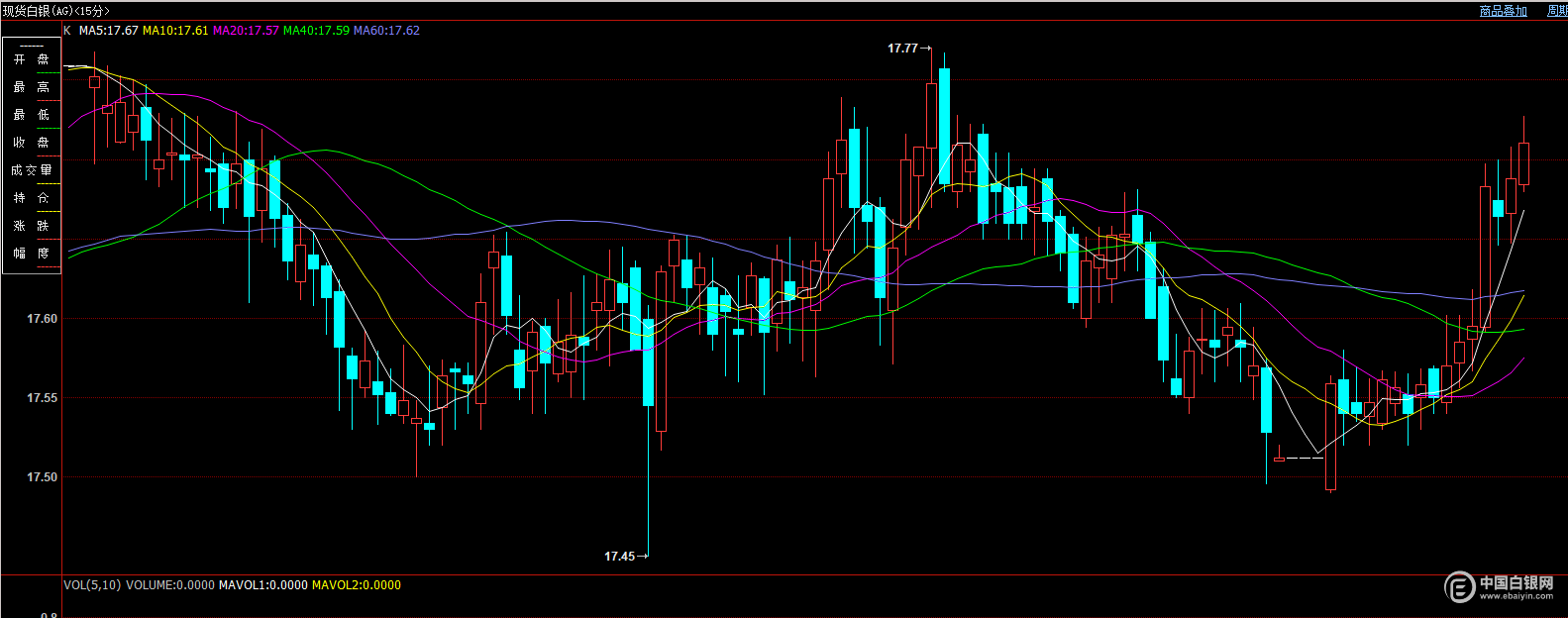Click the 17.55 price axis label
Image resolution: width=1568 pixels, height=618 pixels.
point(42,398)
